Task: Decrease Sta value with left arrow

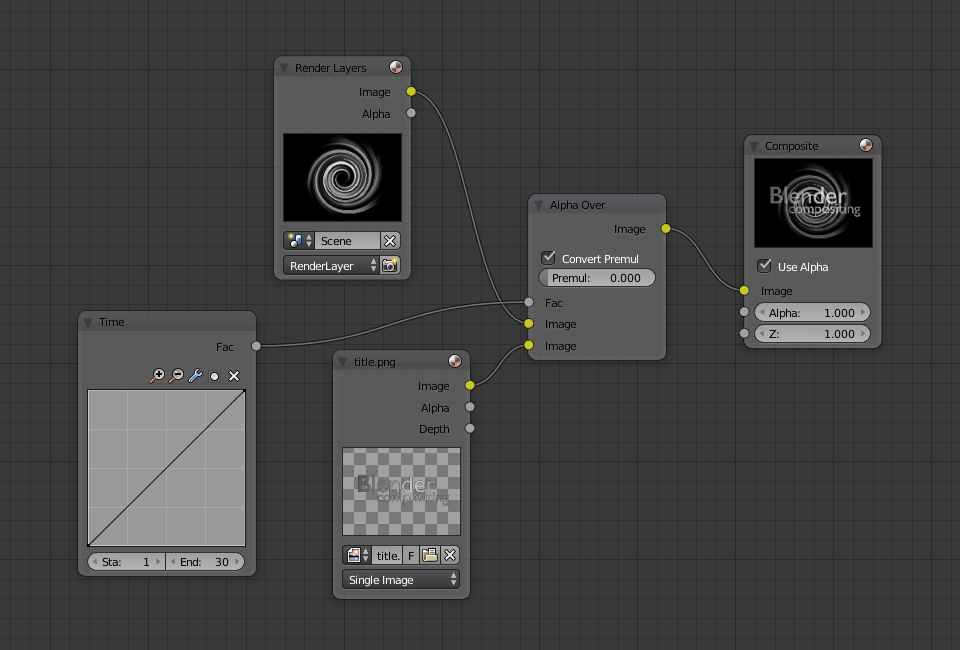Action: pos(94,562)
